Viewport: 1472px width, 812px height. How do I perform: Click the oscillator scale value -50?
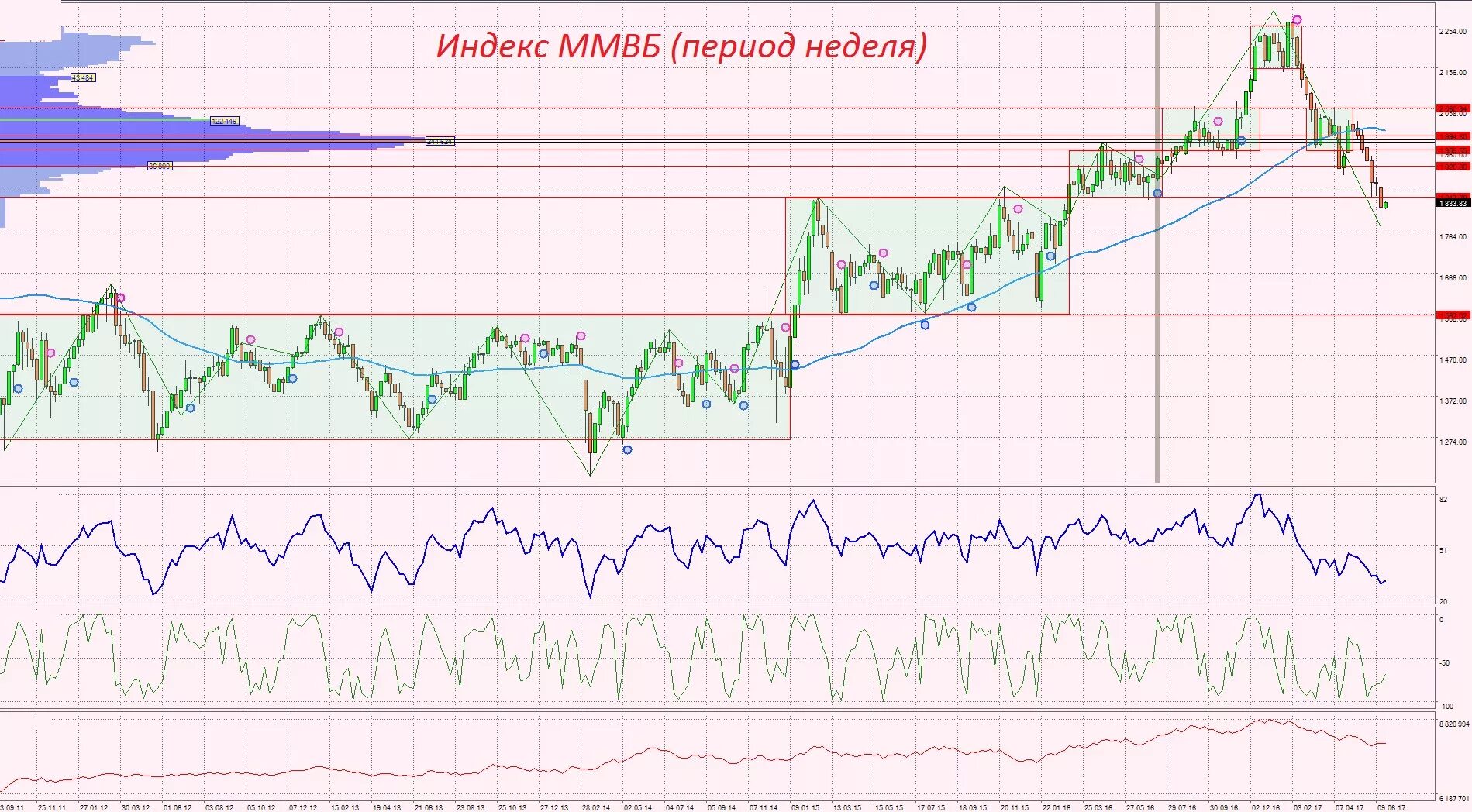[1444, 663]
